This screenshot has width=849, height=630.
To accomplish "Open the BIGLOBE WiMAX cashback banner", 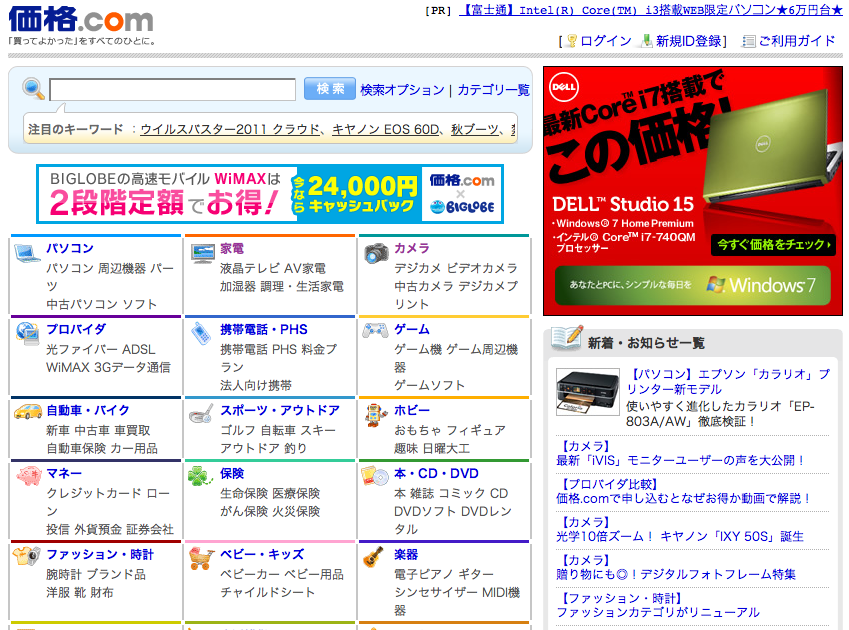I will [270, 194].
